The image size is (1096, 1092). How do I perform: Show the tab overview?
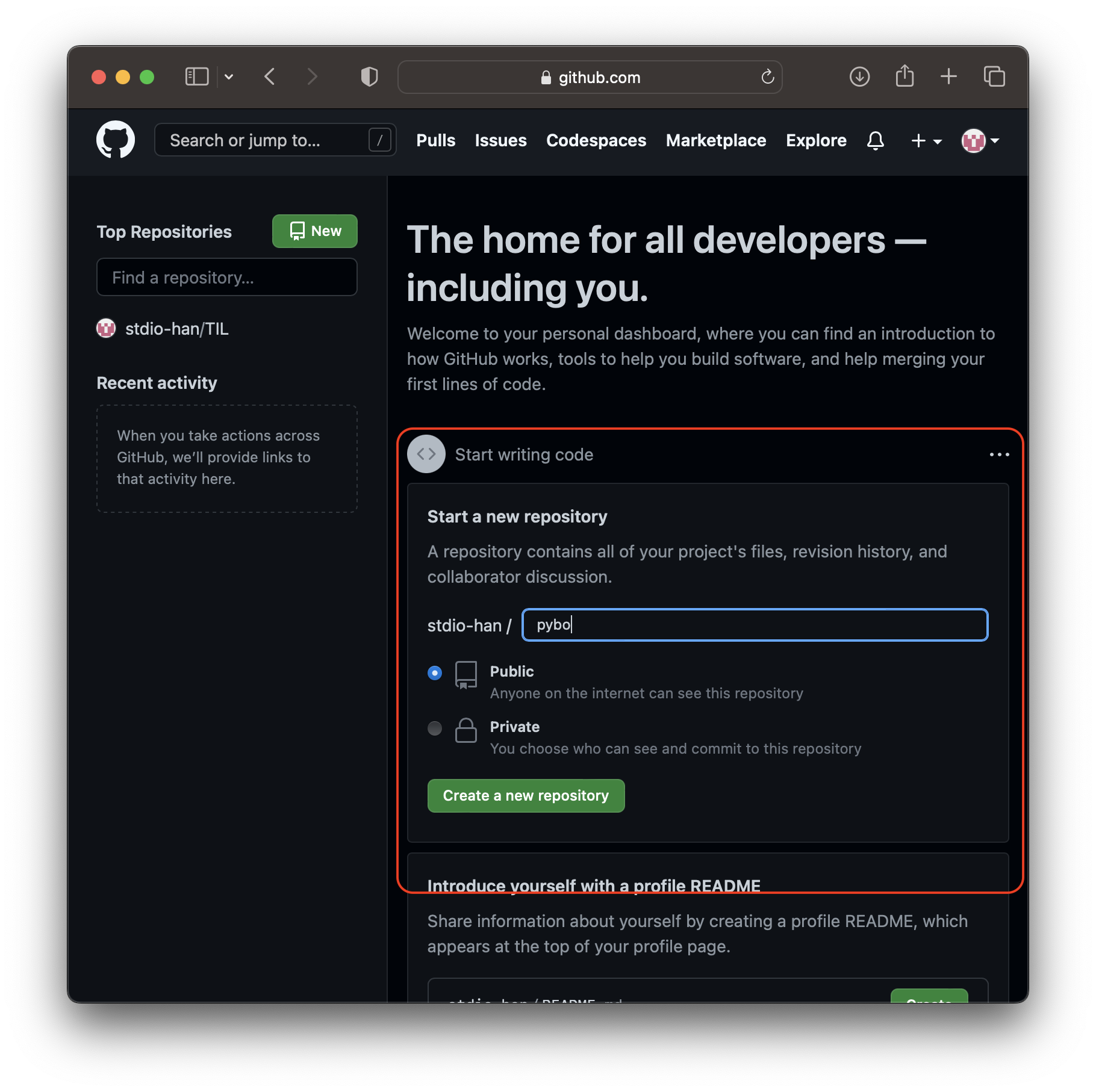(x=994, y=76)
